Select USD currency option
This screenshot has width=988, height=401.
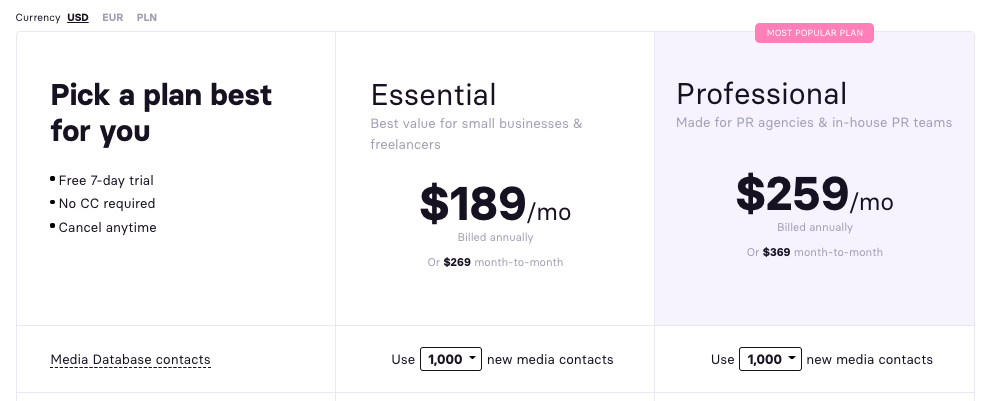pyautogui.click(x=77, y=18)
